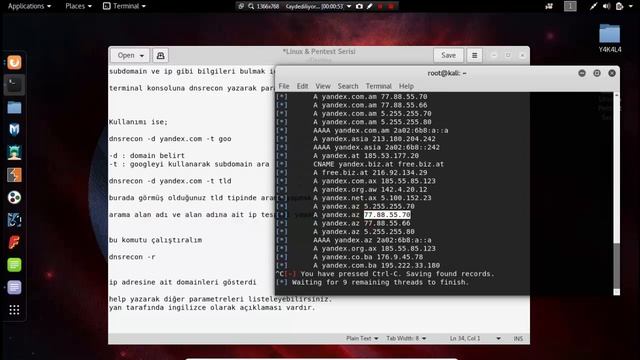Click the Save button in gedit
This screenshot has height=360, width=640.
[448, 56]
